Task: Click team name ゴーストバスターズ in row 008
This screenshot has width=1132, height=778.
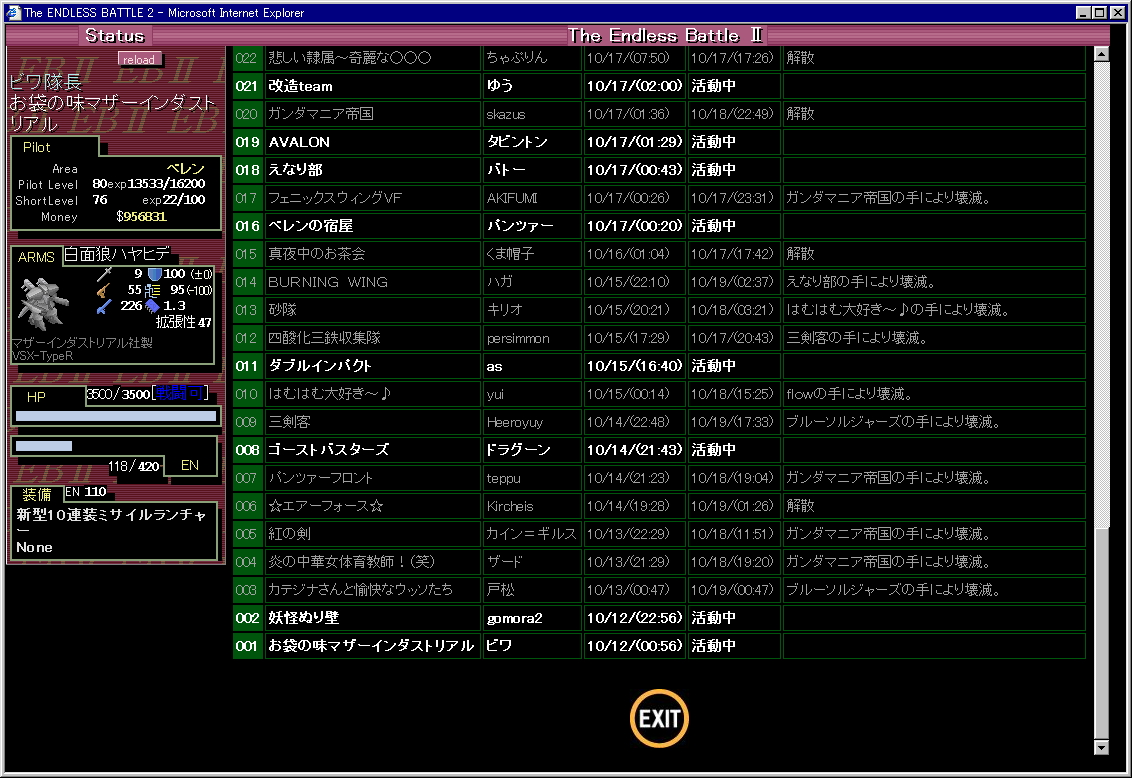Action: click(x=328, y=450)
